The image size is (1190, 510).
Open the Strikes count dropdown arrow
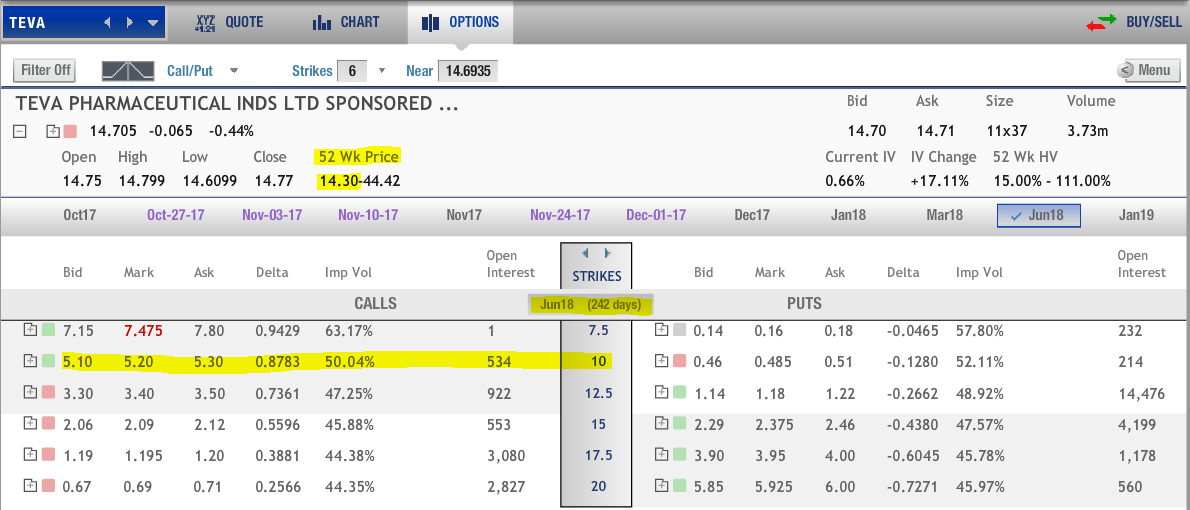(x=382, y=71)
